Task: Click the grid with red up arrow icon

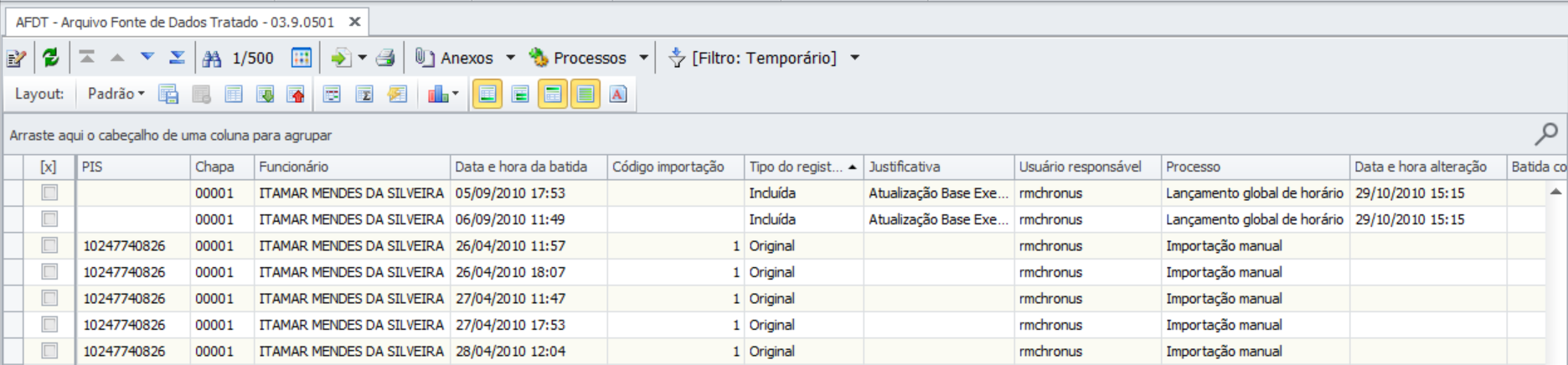Action: click(x=297, y=94)
